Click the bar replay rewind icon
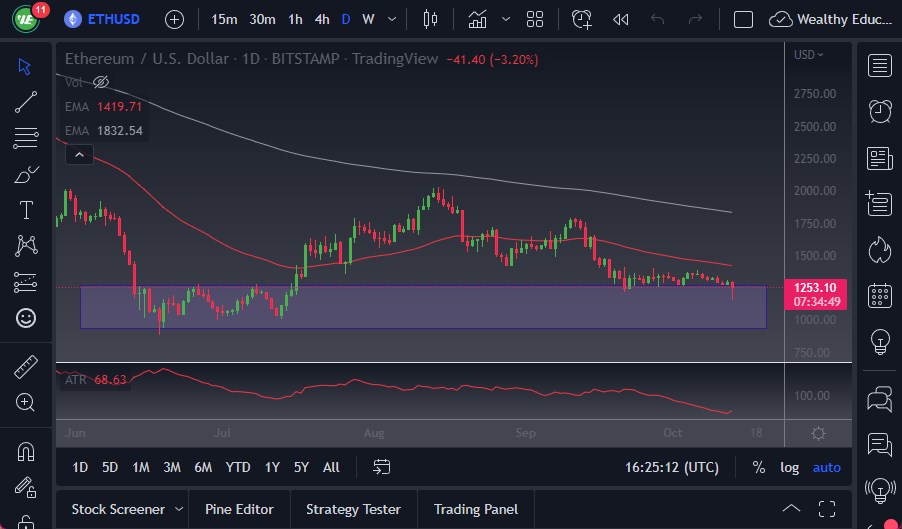Viewport: 902px width, 529px height. [620, 19]
